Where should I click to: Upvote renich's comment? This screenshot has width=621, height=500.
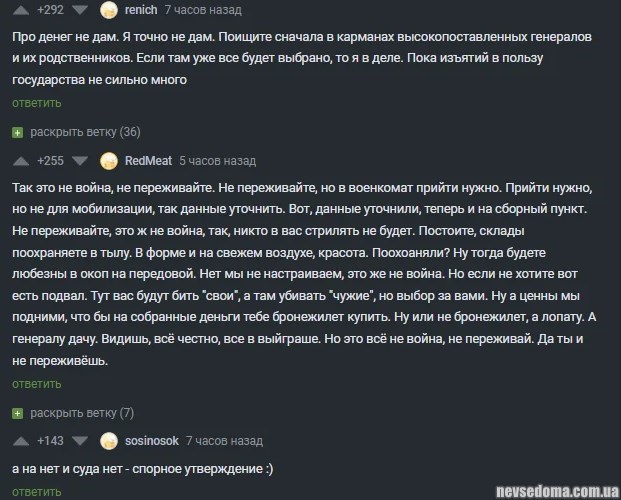click(18, 11)
